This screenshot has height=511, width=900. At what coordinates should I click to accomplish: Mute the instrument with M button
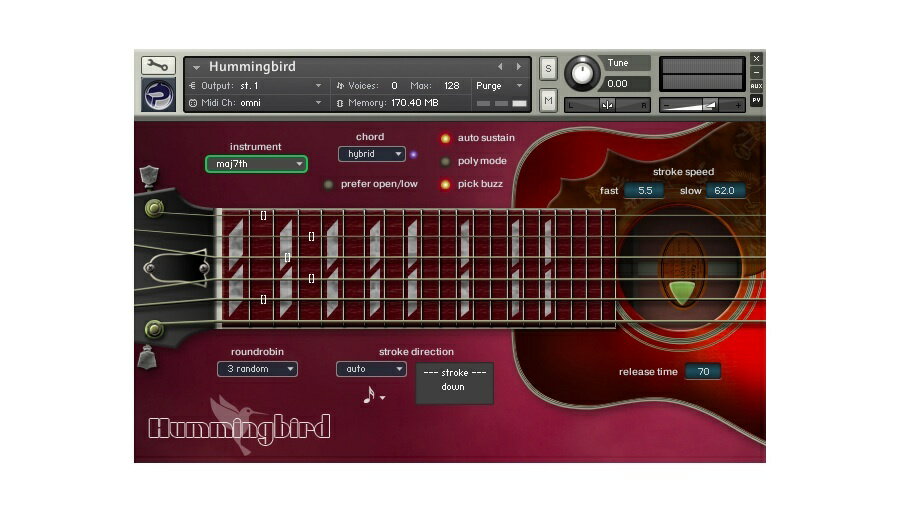[548, 99]
